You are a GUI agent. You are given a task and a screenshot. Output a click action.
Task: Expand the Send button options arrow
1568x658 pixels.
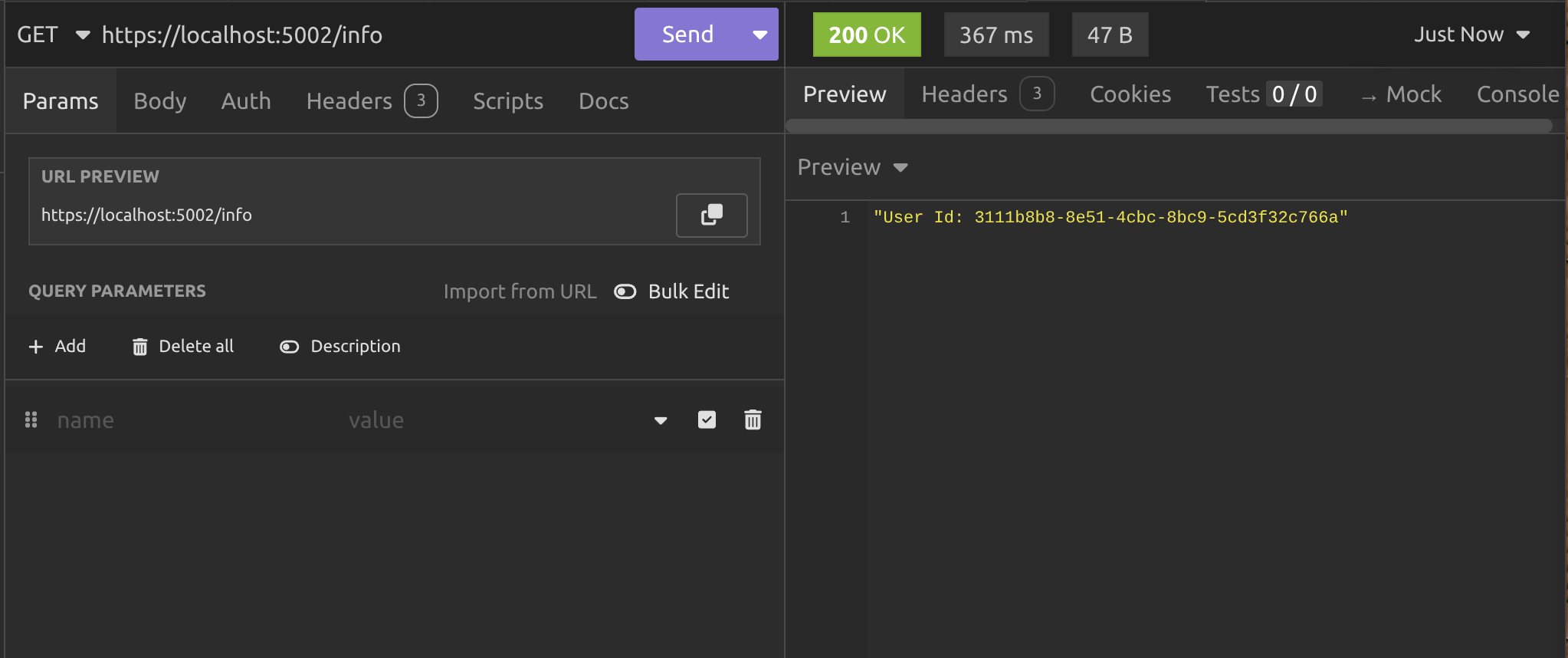coord(759,35)
